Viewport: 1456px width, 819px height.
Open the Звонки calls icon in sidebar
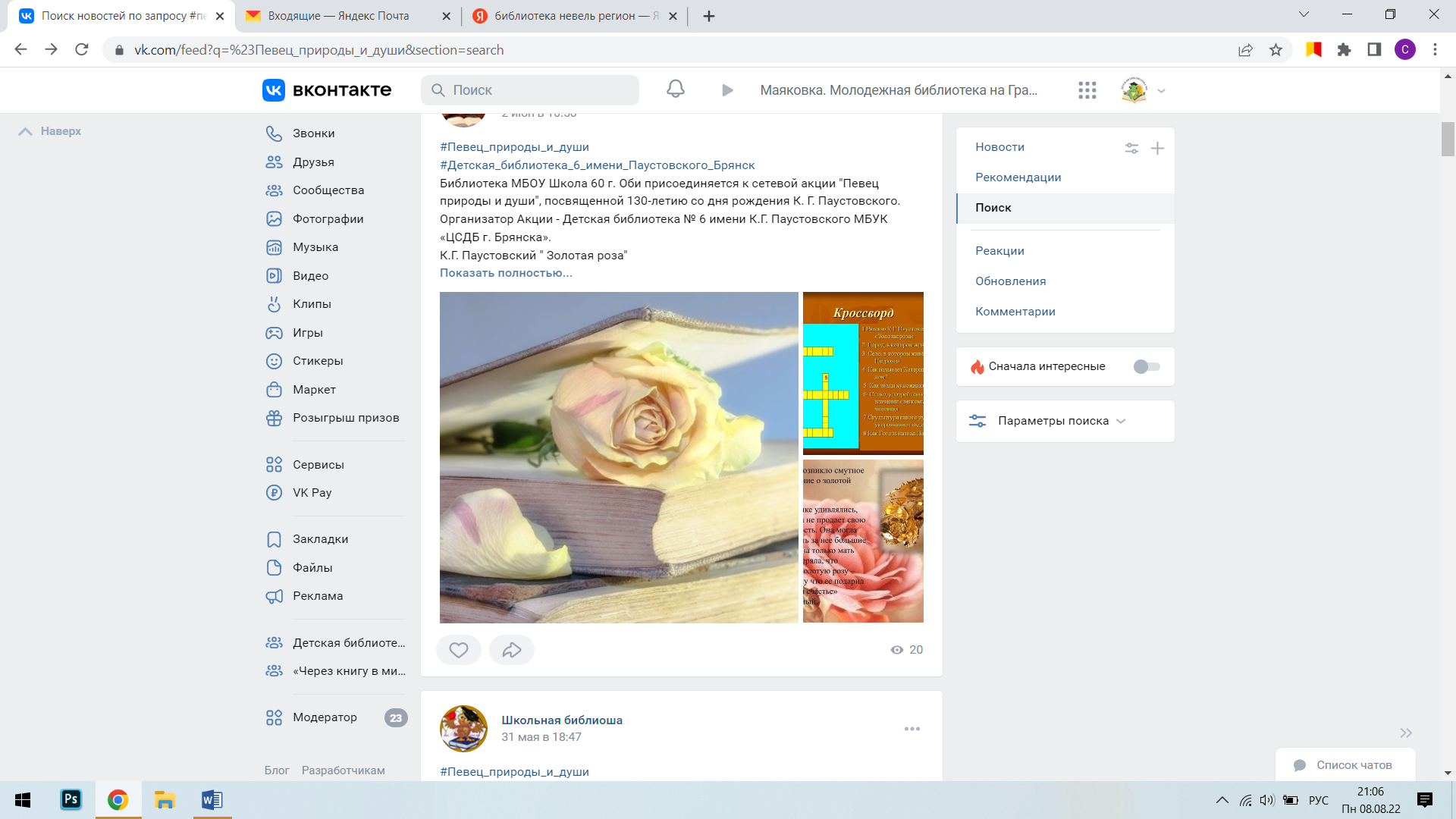[274, 133]
